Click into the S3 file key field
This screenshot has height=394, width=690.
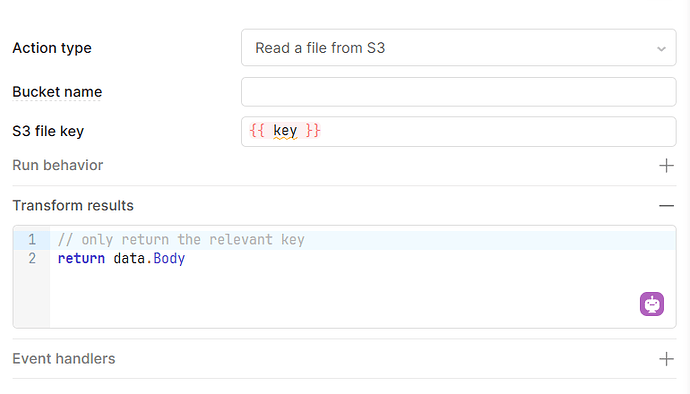tap(459, 131)
